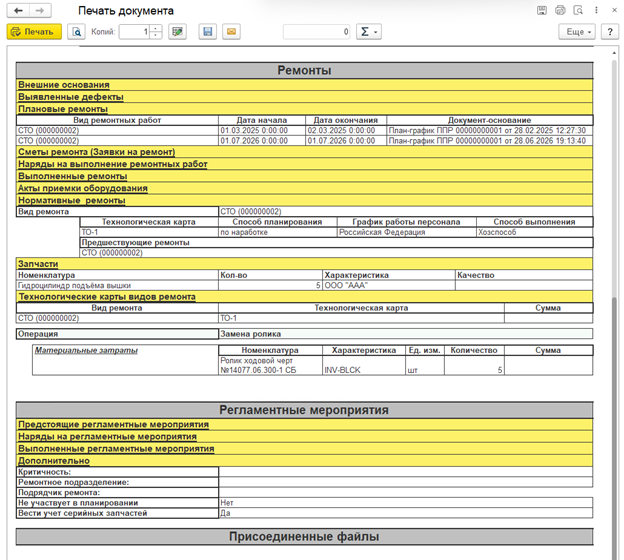Click Предстоящие регламентные мероприятия heading

tap(113, 425)
